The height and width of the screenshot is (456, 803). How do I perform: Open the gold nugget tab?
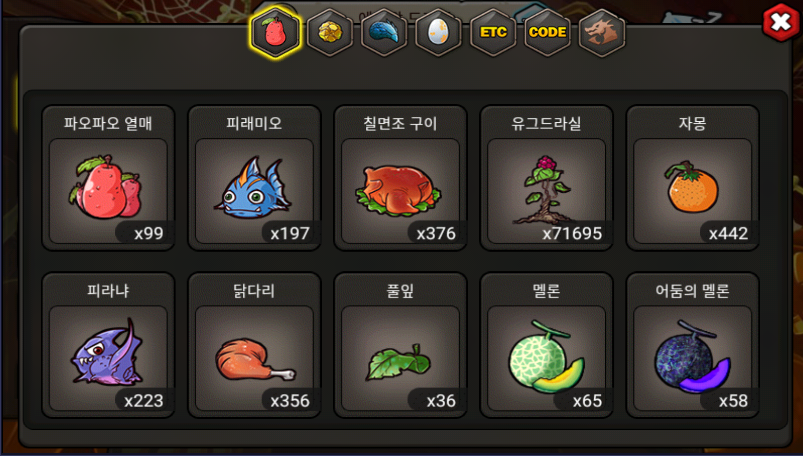330,32
